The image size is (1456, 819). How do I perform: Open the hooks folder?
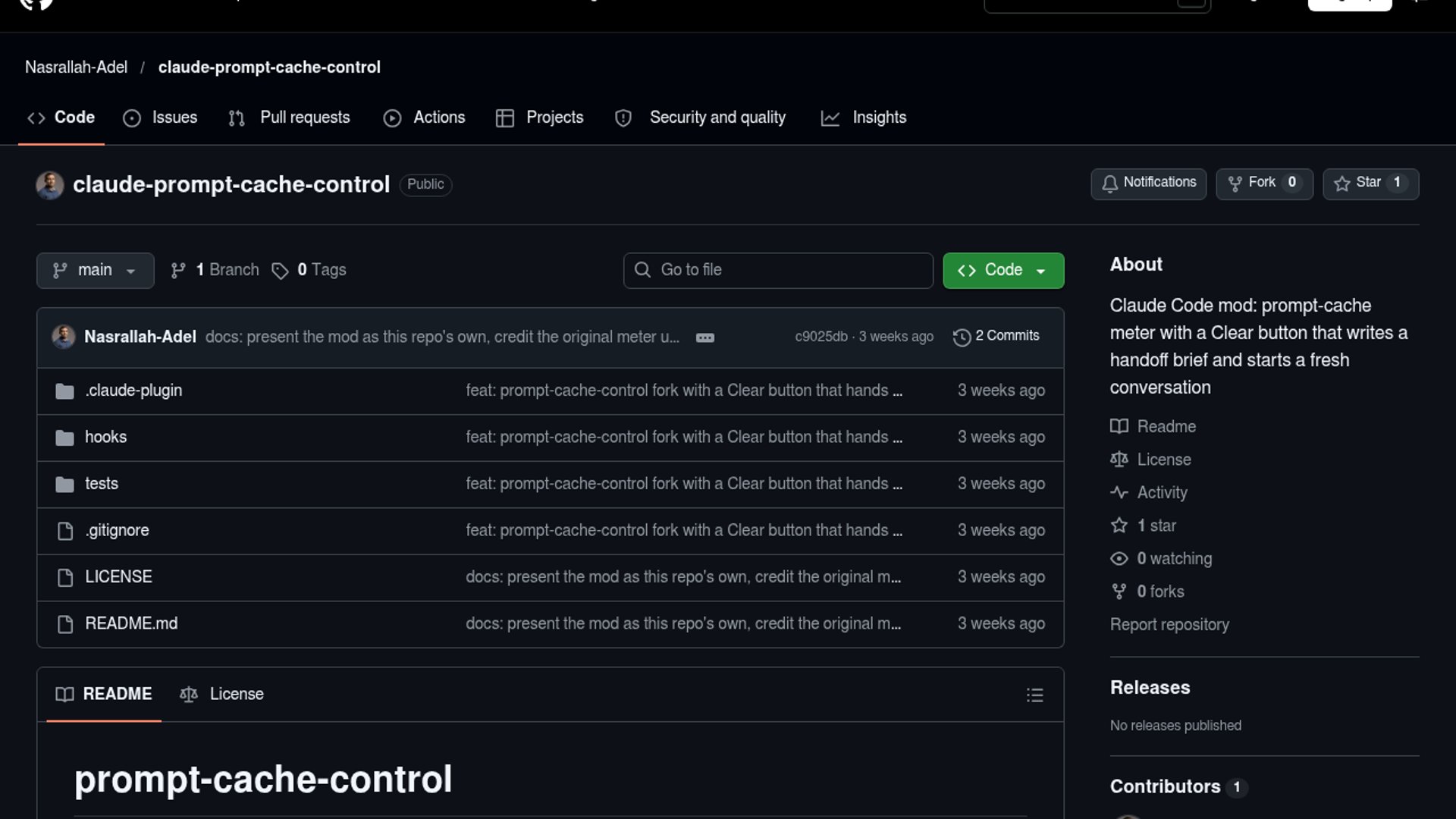click(x=105, y=437)
